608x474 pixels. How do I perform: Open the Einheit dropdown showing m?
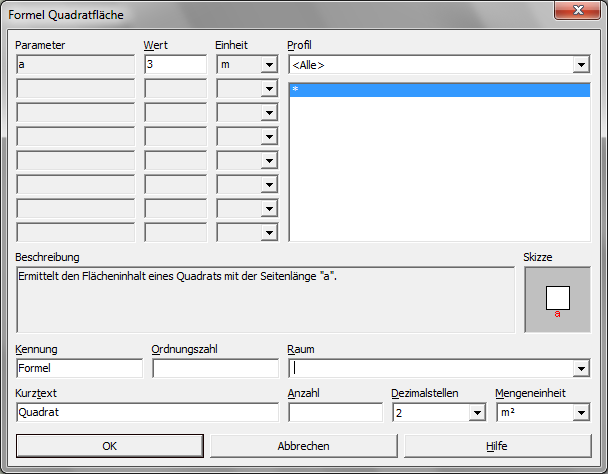click(269, 64)
